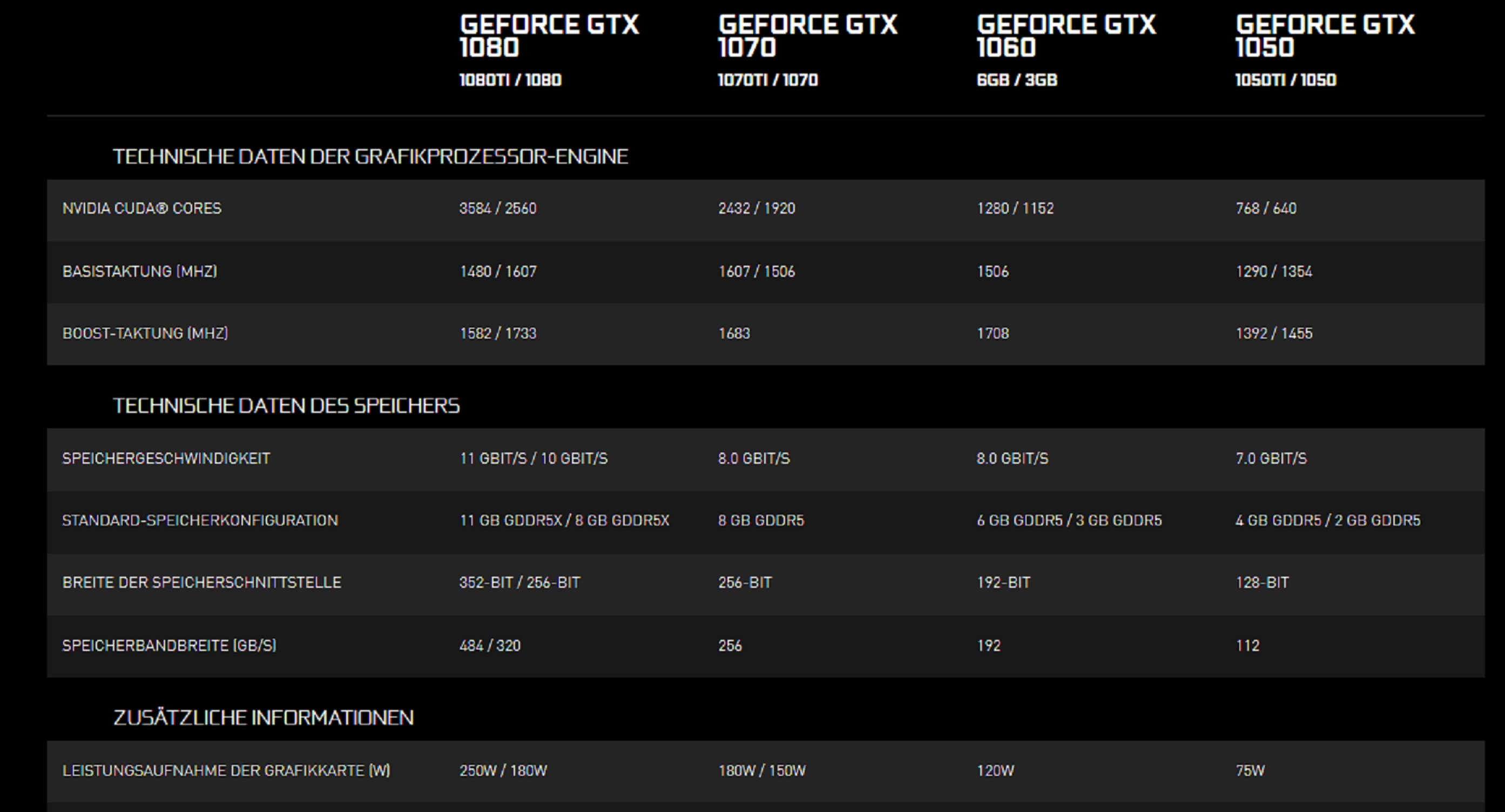
Task: Click Breite der Speicherschnittstelle row label
Action: pos(201,583)
